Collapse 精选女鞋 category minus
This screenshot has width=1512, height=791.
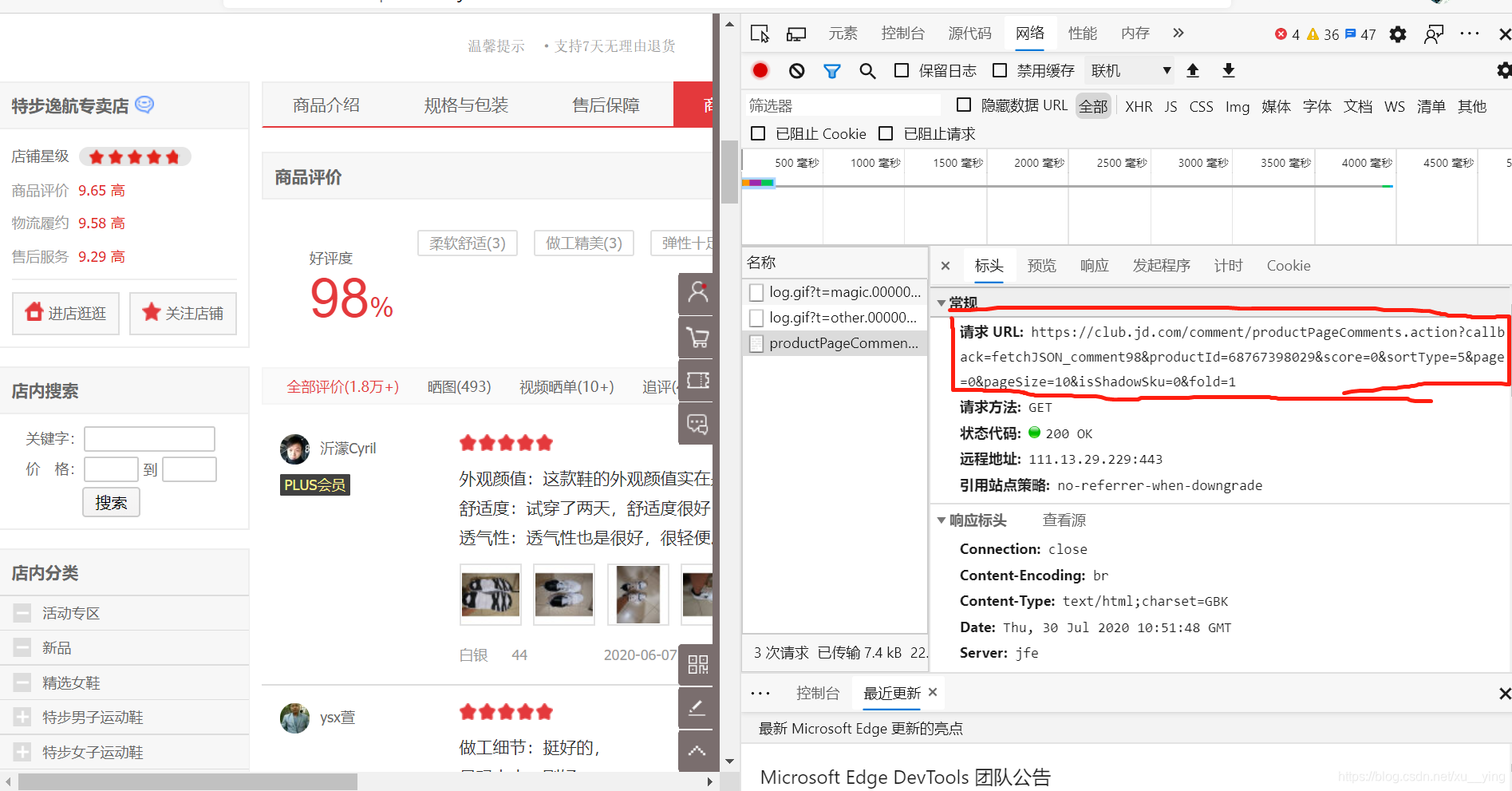point(22,682)
